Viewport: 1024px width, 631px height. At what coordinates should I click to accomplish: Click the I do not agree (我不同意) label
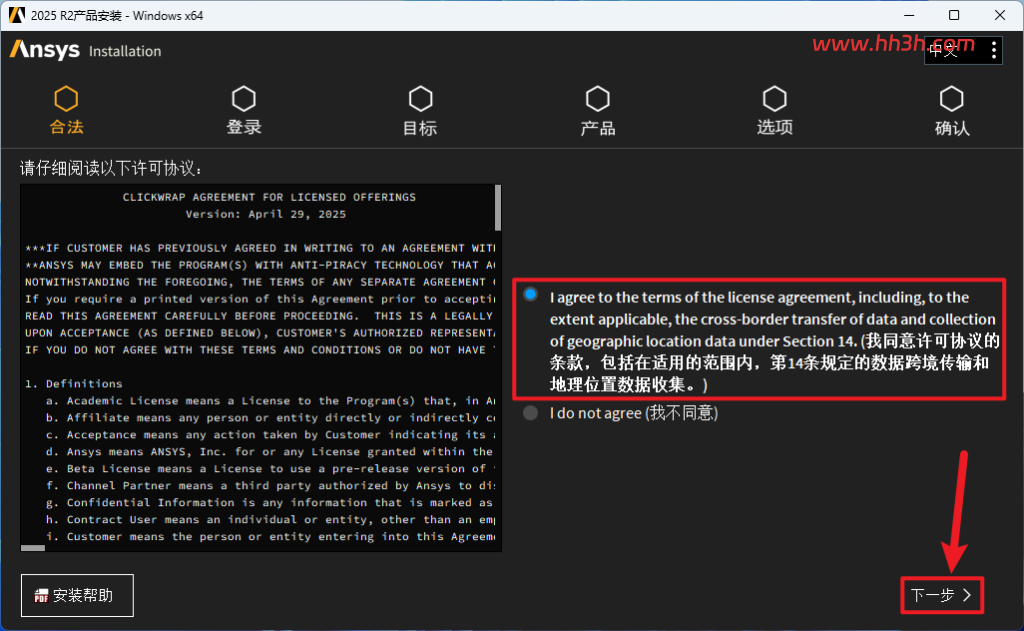pos(633,413)
